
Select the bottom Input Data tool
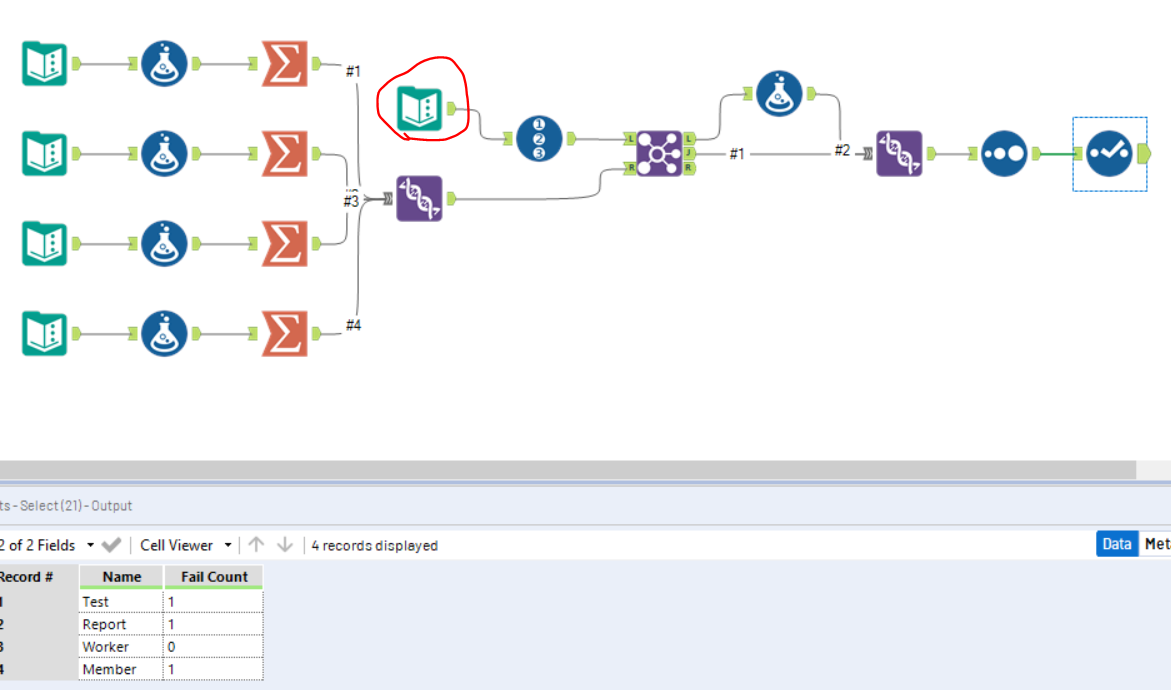(x=44, y=333)
